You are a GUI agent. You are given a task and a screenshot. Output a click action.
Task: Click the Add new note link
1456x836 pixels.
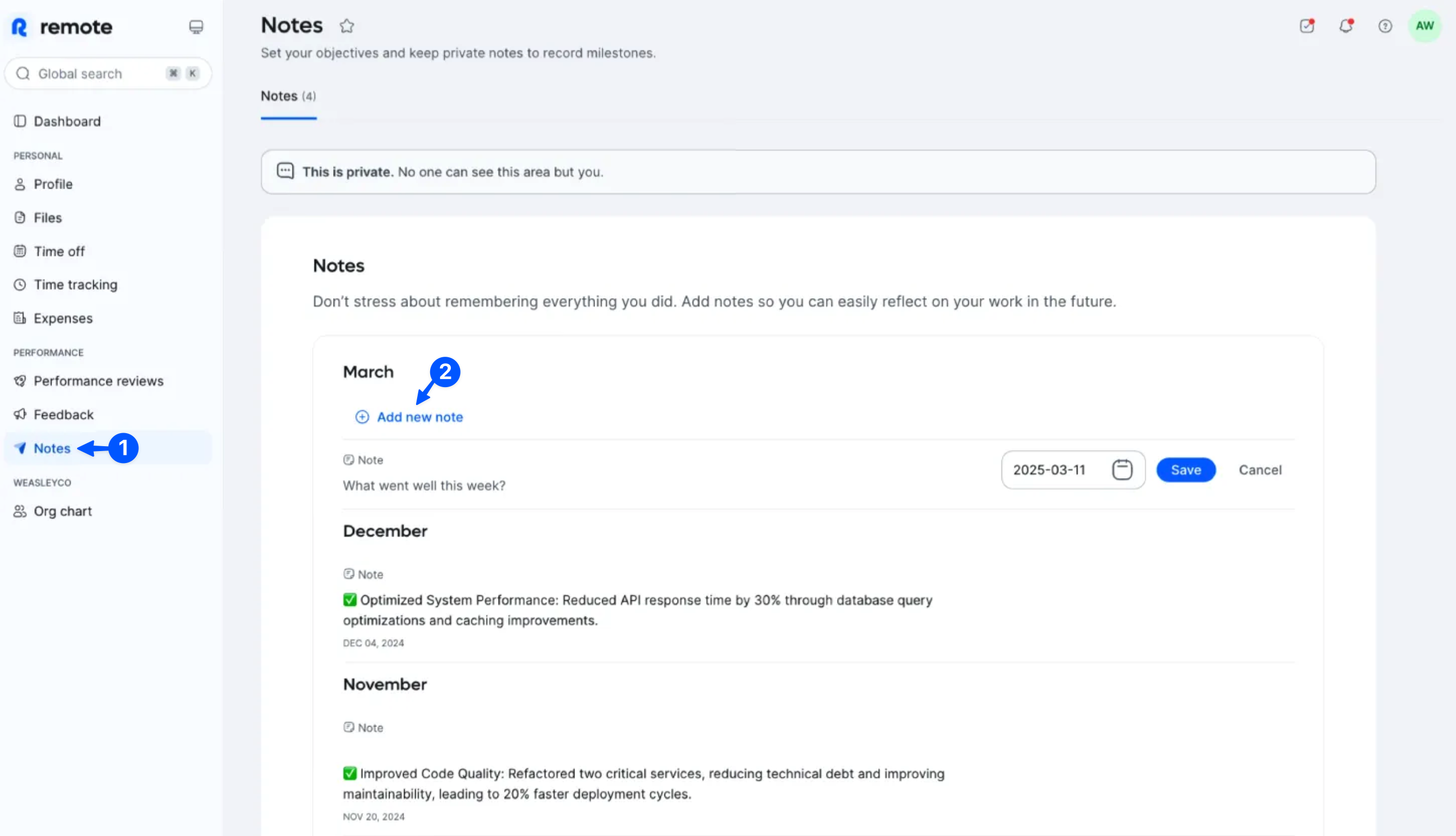click(x=419, y=417)
